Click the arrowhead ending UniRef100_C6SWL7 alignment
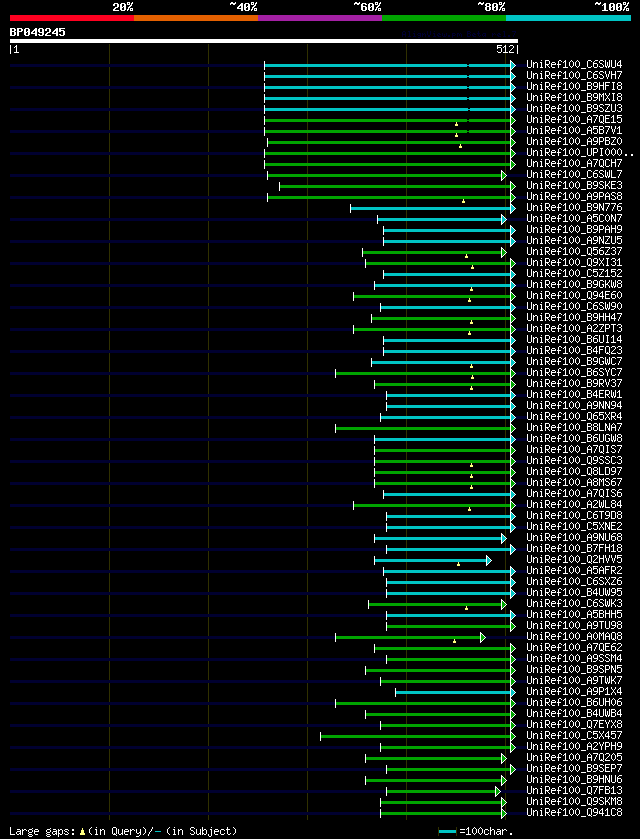Image resolution: width=640 pixels, height=839 pixels. click(504, 175)
